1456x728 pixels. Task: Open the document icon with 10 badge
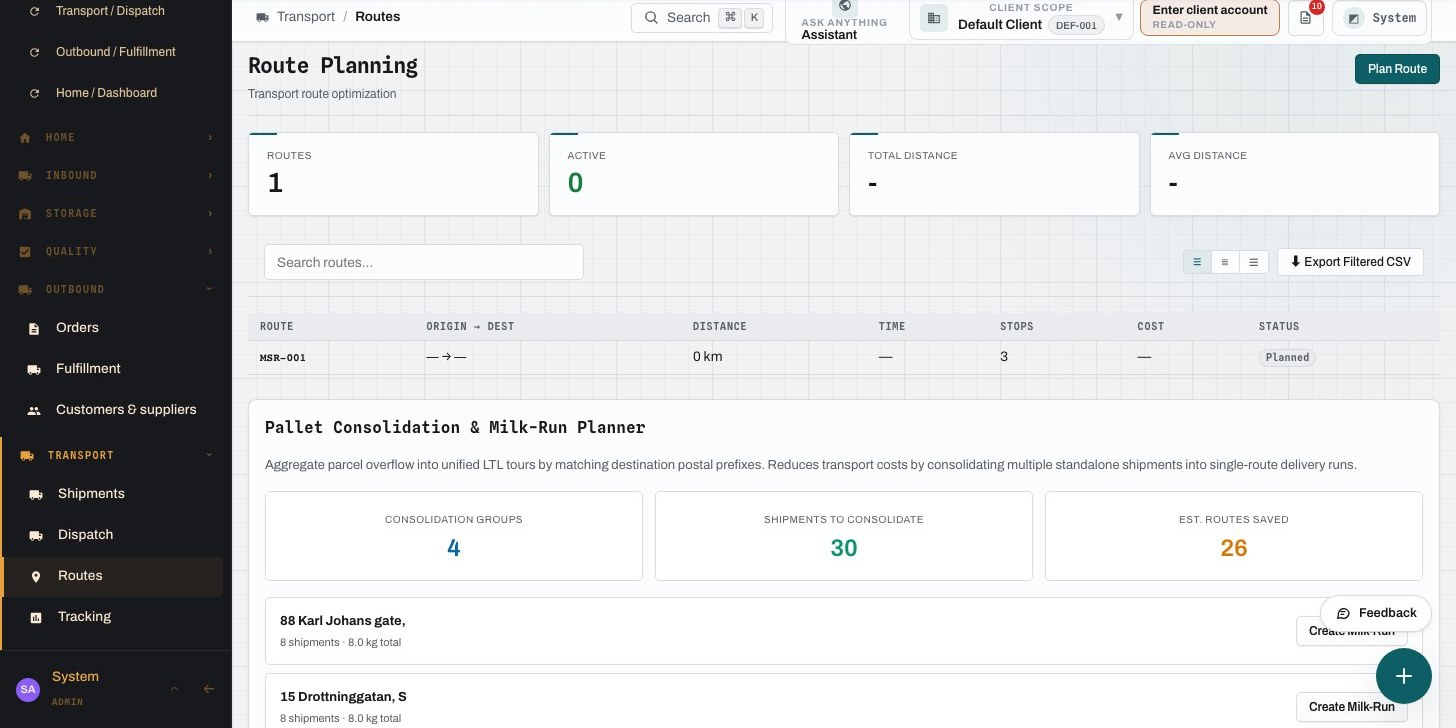[x=1305, y=18]
